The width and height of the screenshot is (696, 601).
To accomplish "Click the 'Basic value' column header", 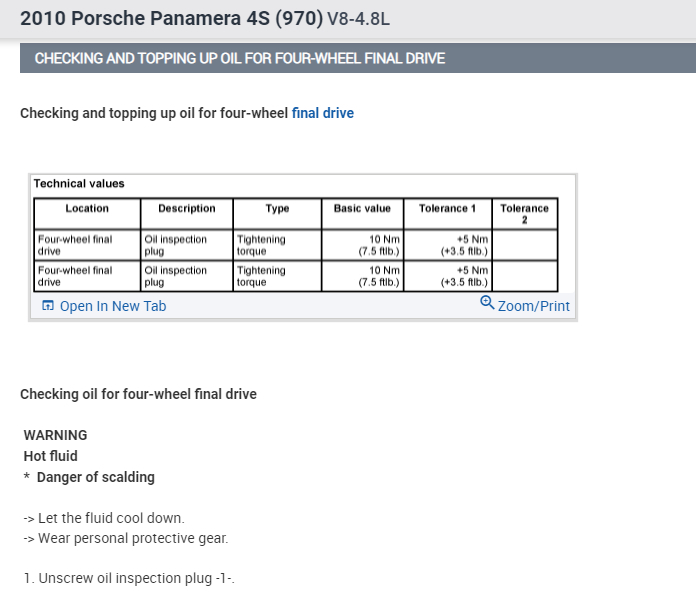I will [x=362, y=209].
